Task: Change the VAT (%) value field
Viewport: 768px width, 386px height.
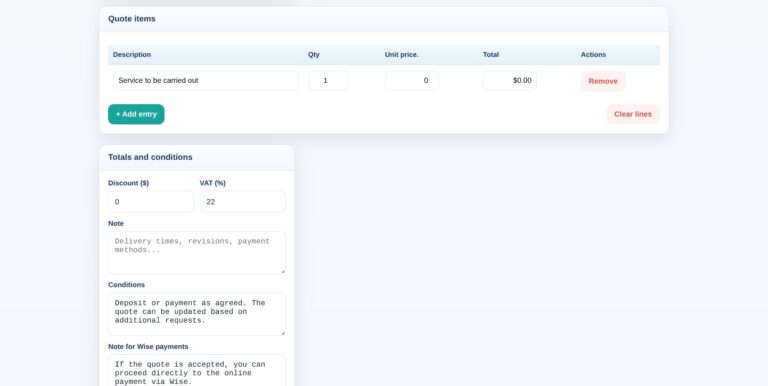Action: pyautogui.click(x=242, y=202)
